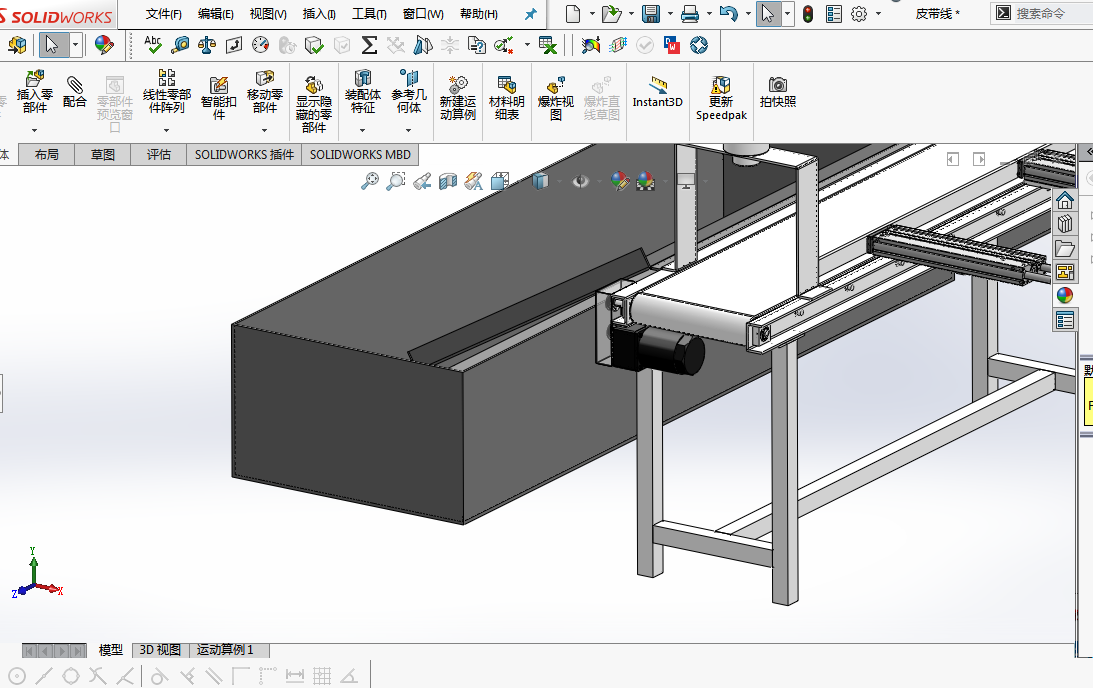The height and width of the screenshot is (688, 1093).
Task: Click 更新 Speedpak button
Action: click(721, 98)
